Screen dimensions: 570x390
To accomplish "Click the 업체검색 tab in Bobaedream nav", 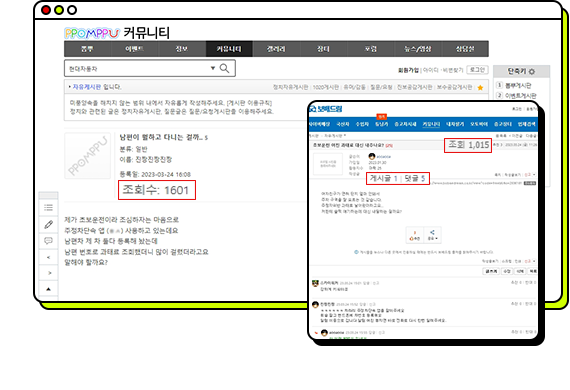I will [x=527, y=124].
